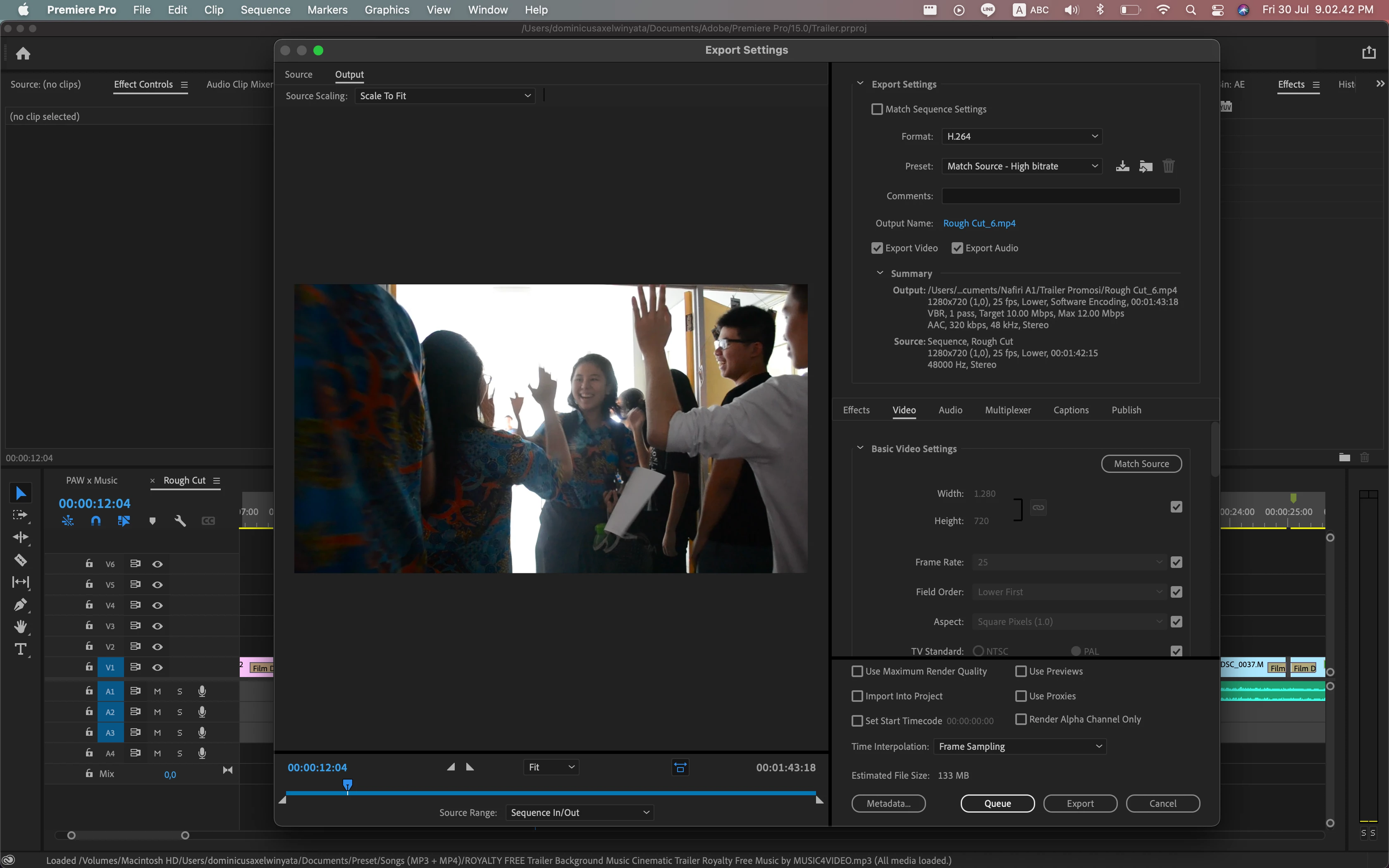Toggle aspect ratio correction button below preview
The width and height of the screenshot is (1389, 868).
680,768
